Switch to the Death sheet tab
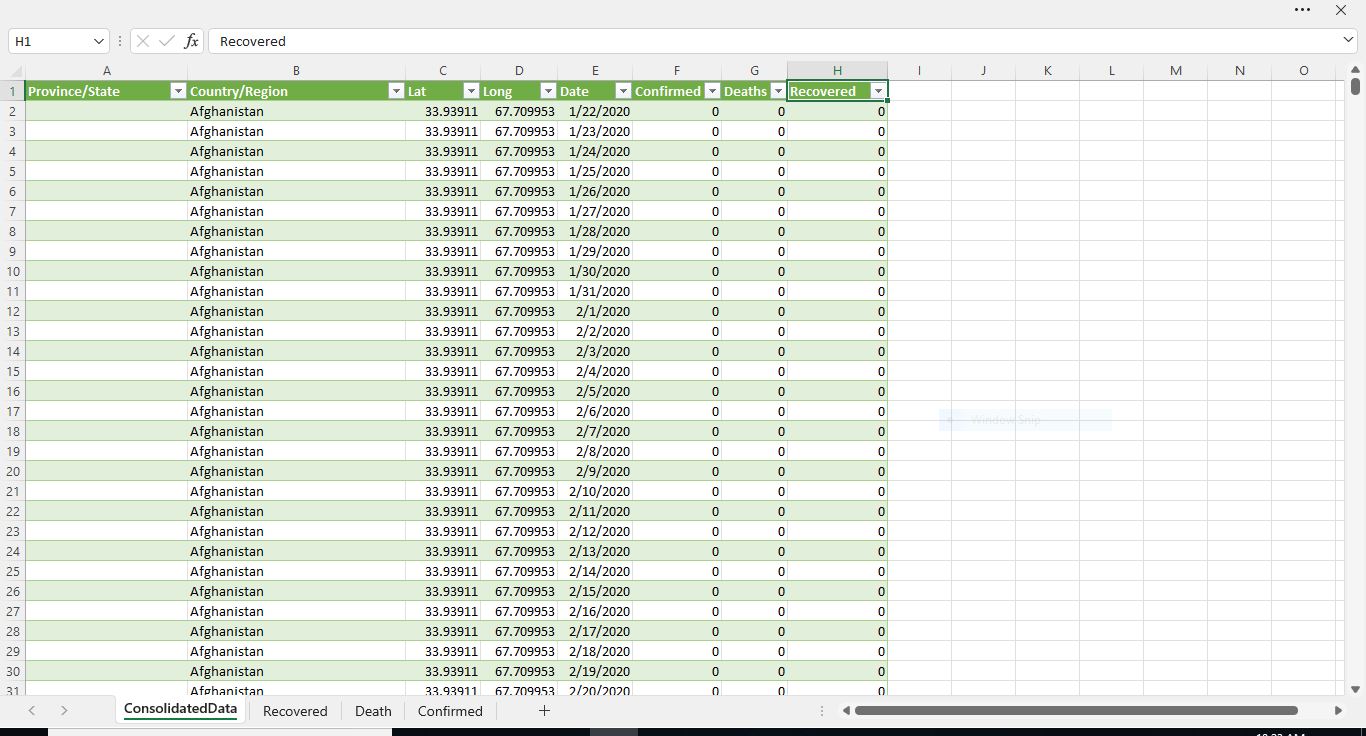Viewport: 1366px width, 736px height. coord(373,711)
